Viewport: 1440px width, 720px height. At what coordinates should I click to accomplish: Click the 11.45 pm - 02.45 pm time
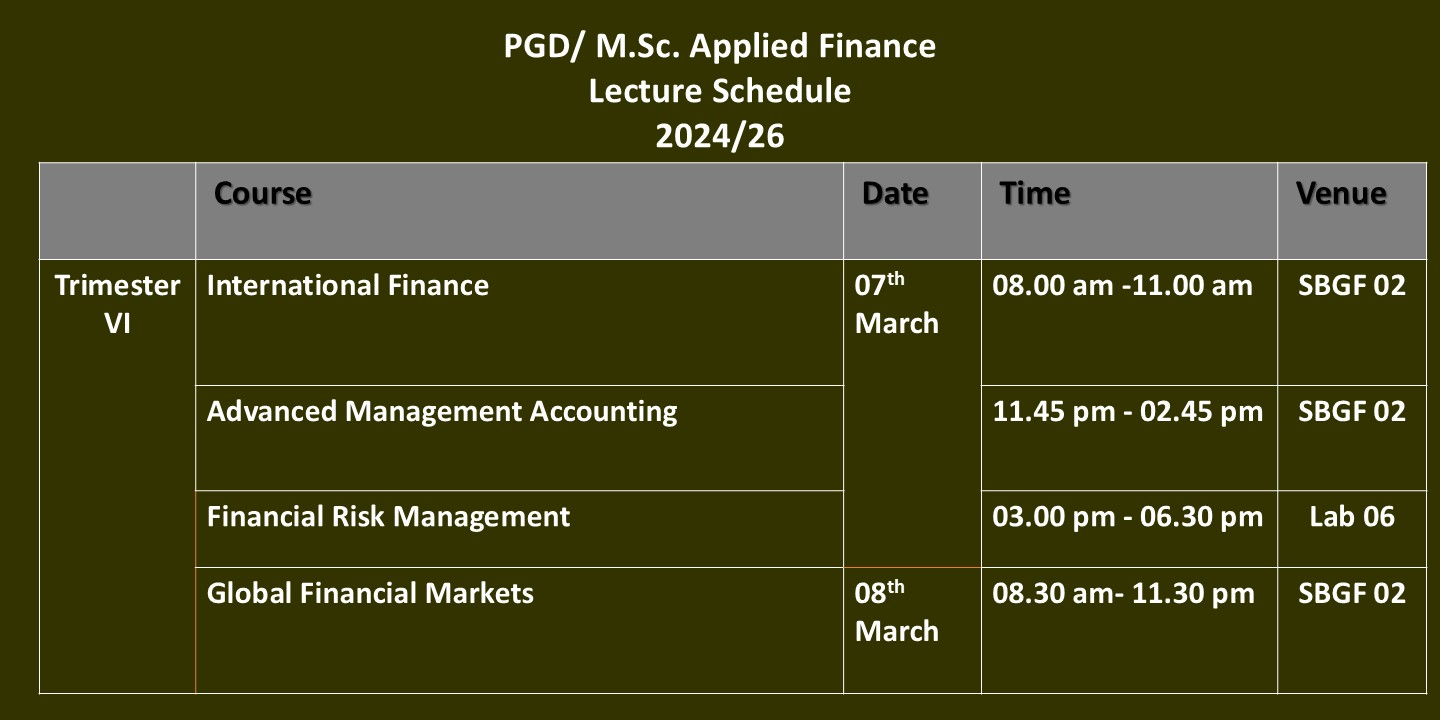click(1127, 411)
